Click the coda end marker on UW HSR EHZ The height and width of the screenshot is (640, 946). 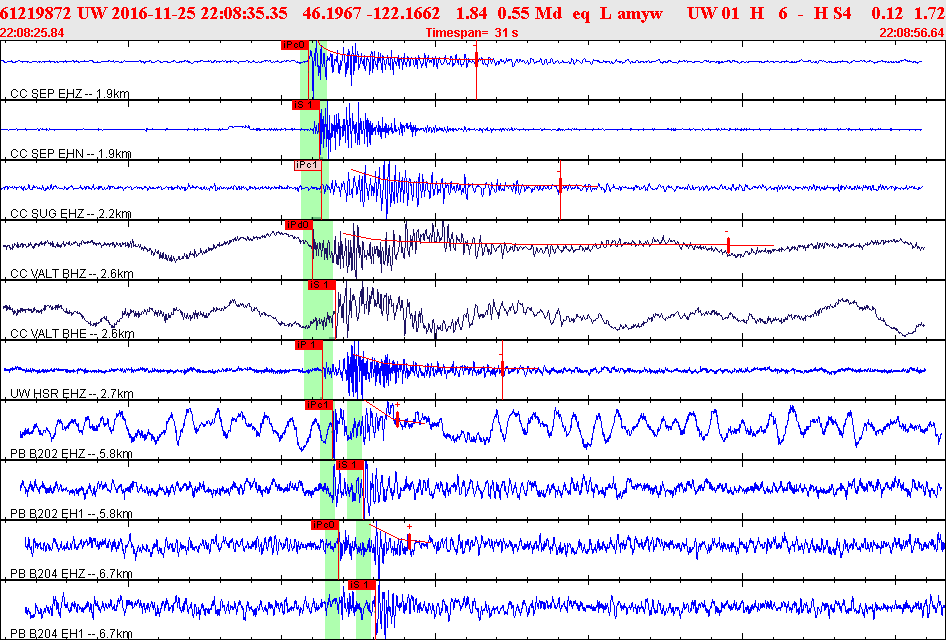point(502,368)
